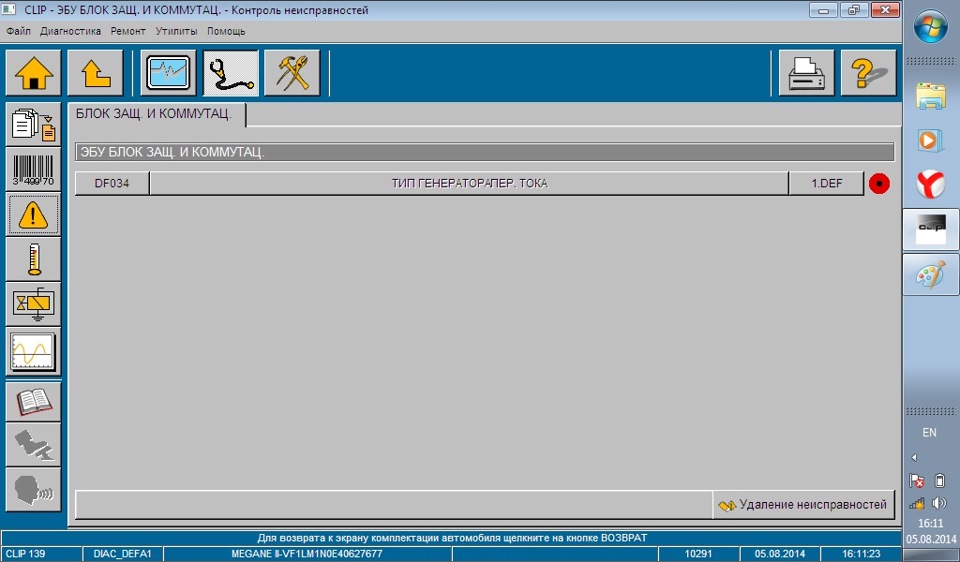Click the greyed seat configuration icon

click(x=33, y=445)
